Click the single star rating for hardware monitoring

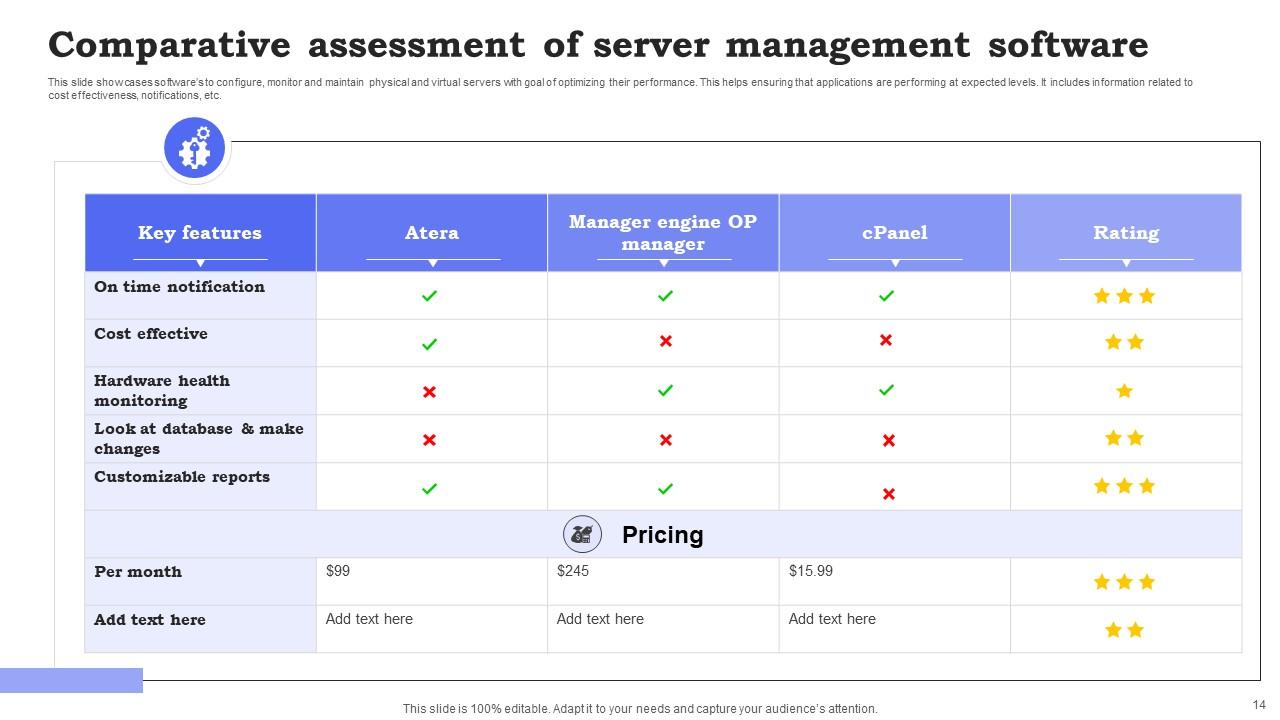(1126, 390)
